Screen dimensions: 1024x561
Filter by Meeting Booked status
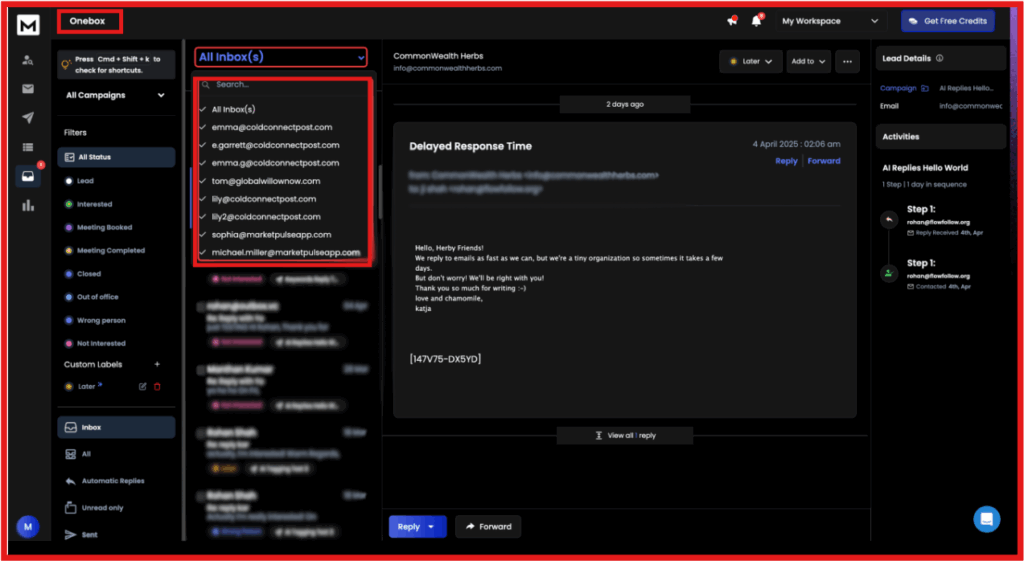pyautogui.click(x=104, y=227)
